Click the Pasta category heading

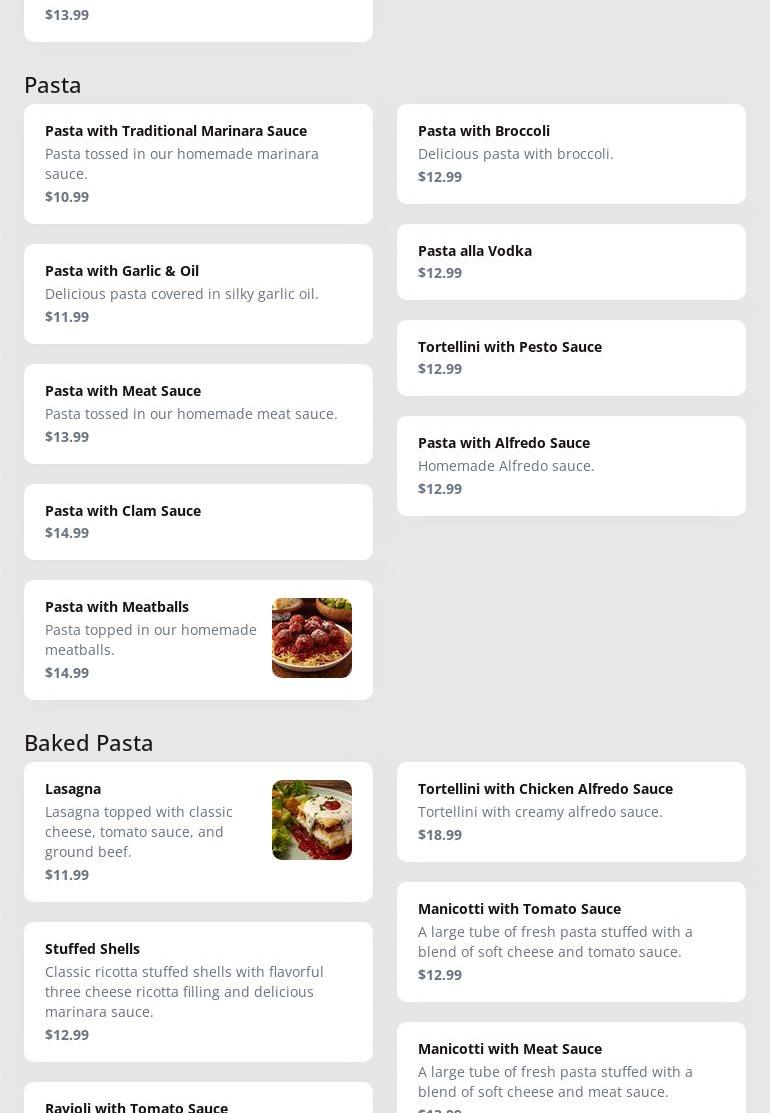coord(53,85)
